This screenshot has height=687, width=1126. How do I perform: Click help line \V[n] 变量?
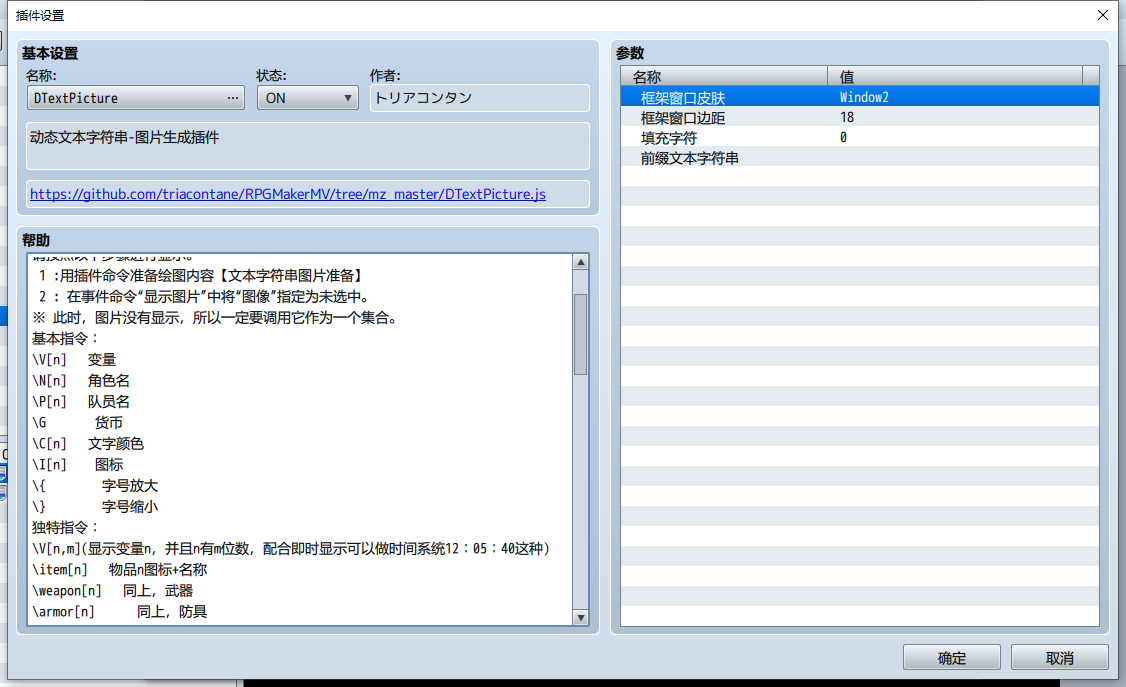74,360
